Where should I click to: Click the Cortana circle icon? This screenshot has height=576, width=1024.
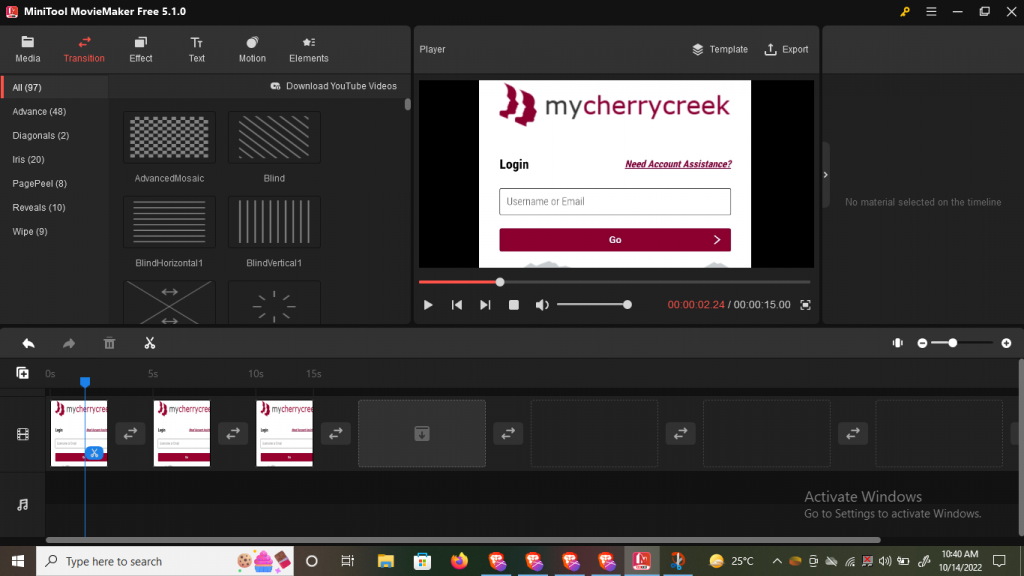(312, 561)
